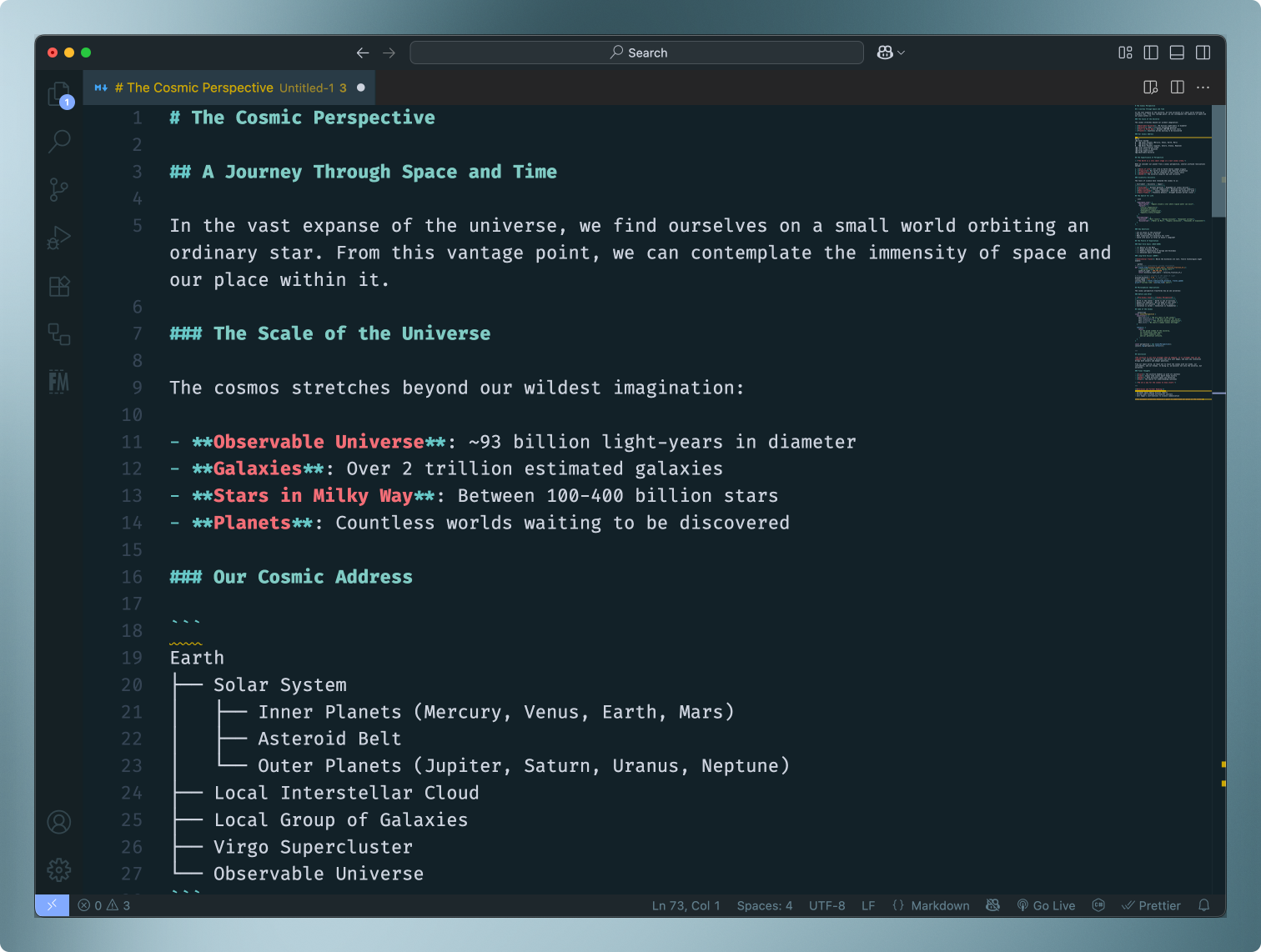The height and width of the screenshot is (952, 1261).
Task: Open the Search view in sidebar
Action: tap(59, 141)
